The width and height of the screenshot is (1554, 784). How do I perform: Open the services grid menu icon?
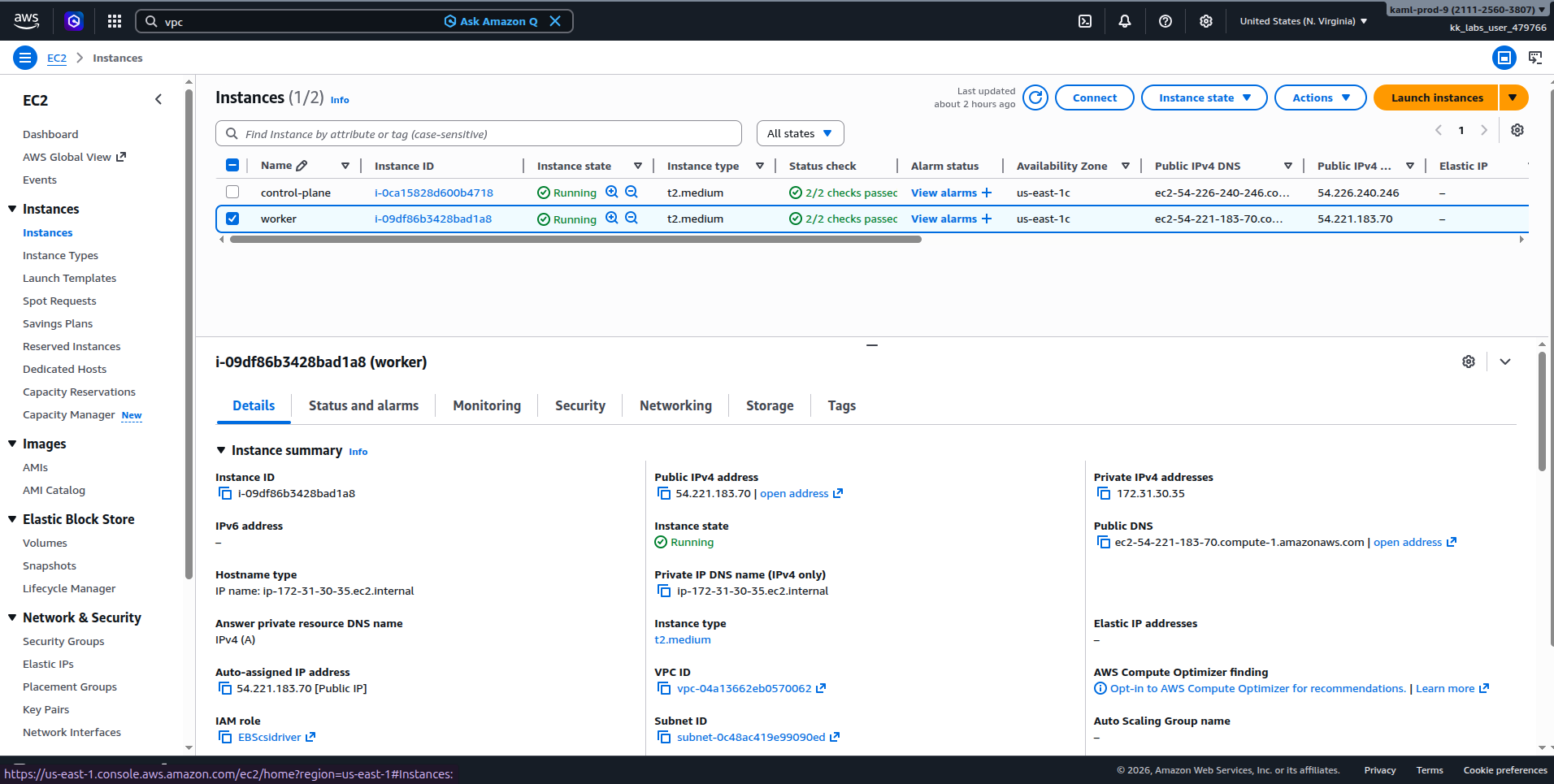click(x=115, y=21)
